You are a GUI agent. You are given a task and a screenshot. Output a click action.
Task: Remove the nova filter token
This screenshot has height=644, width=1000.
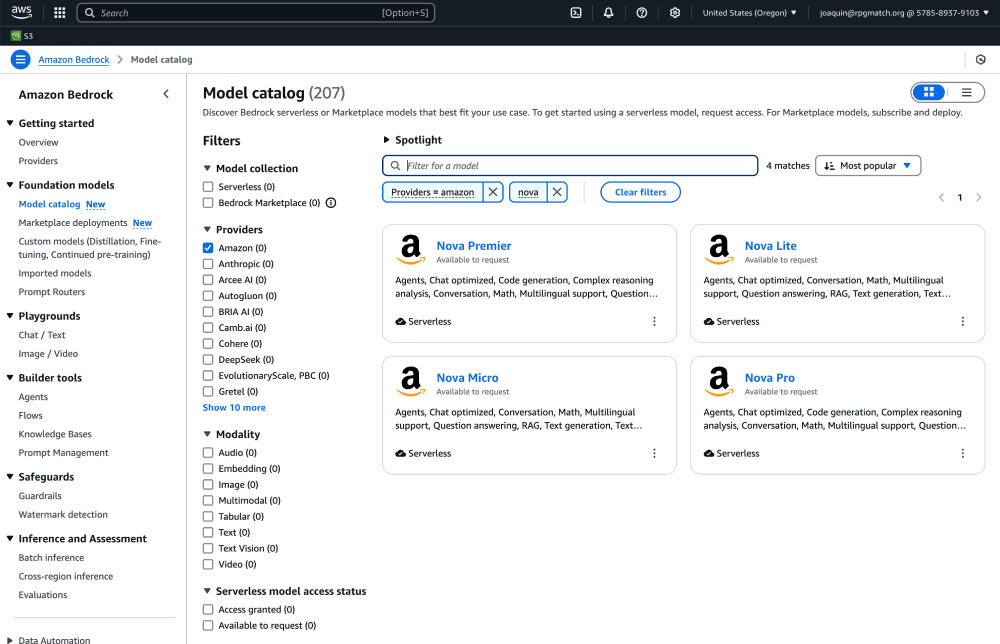[x=557, y=192]
